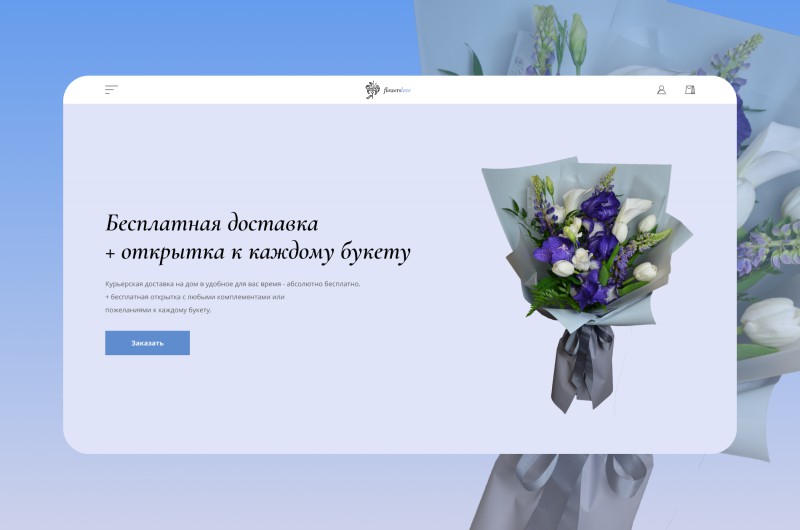Viewport: 800px width, 530px height.
Task: Click the bouquet product image in the card
Action: (x=587, y=285)
